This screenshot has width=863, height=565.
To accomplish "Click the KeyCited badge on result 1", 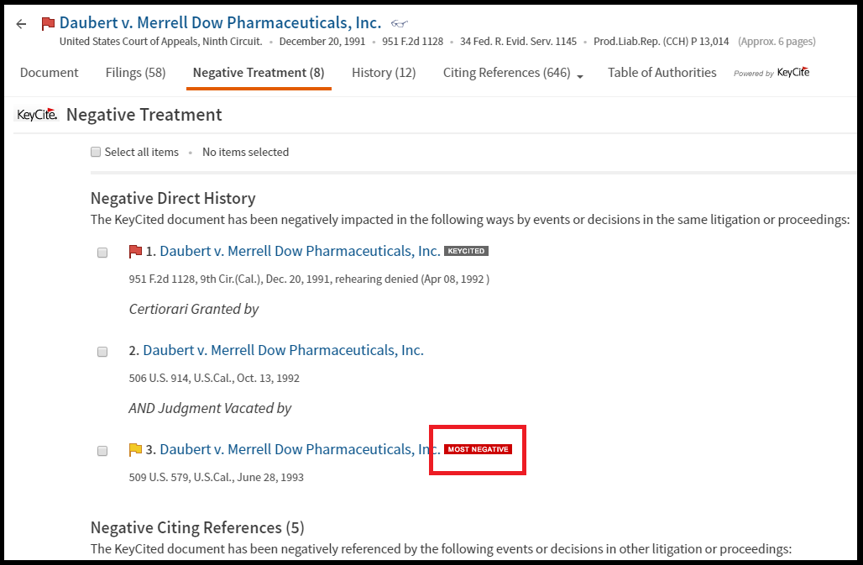I will pyautogui.click(x=466, y=251).
